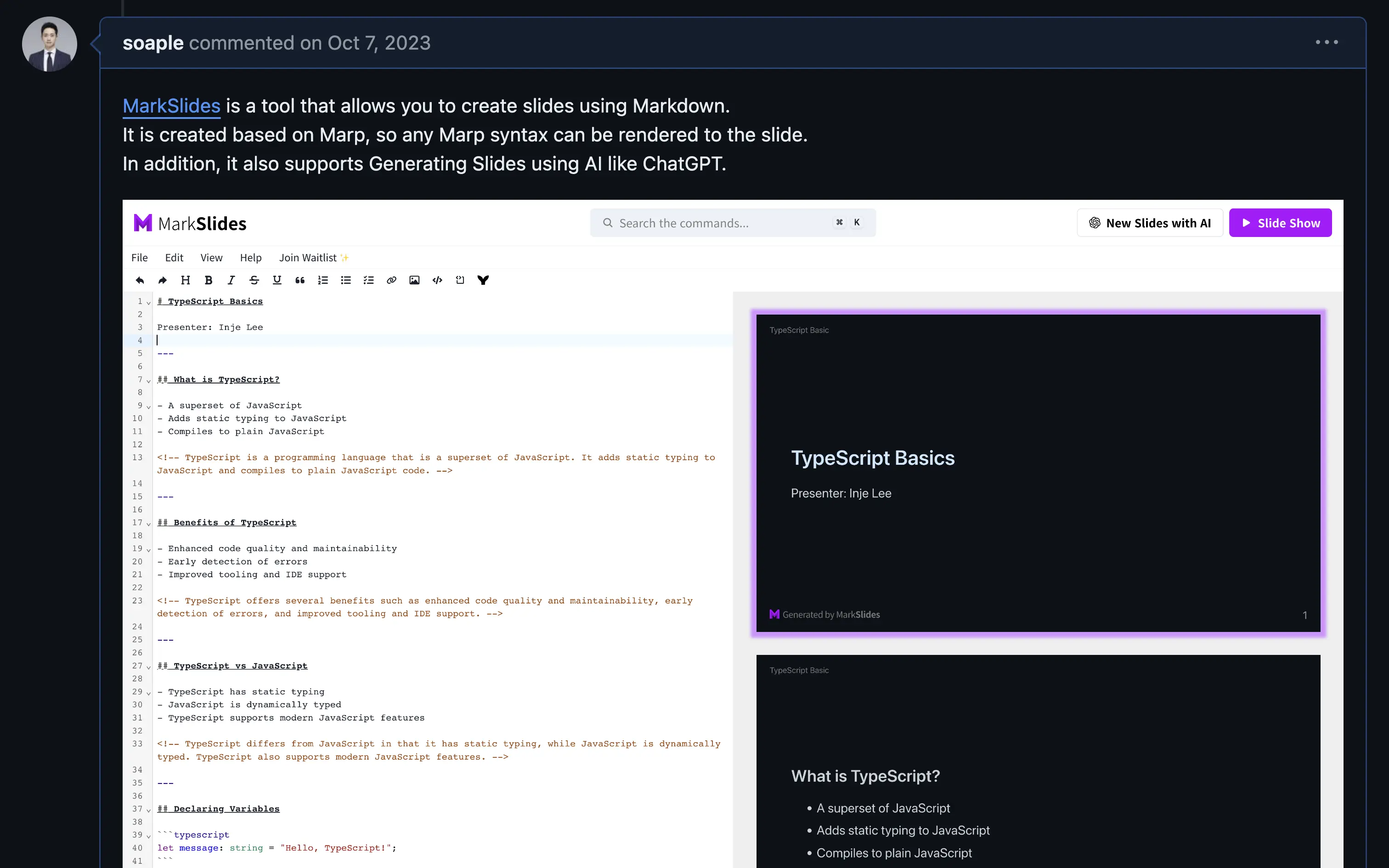Click the 'Early detection of errors' line
Viewport: 1389px width, 868px height.
[232, 561]
